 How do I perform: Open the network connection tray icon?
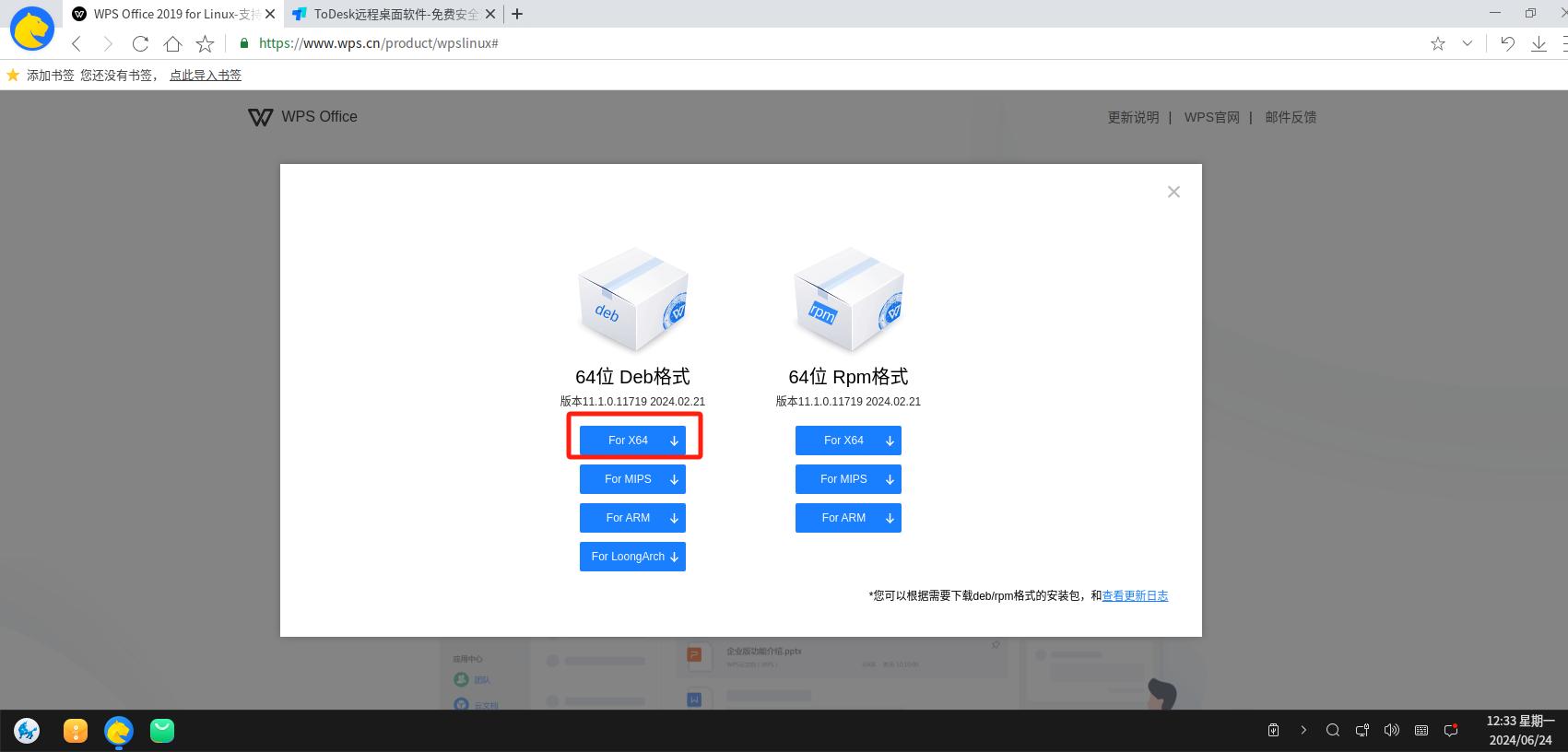point(1362,730)
